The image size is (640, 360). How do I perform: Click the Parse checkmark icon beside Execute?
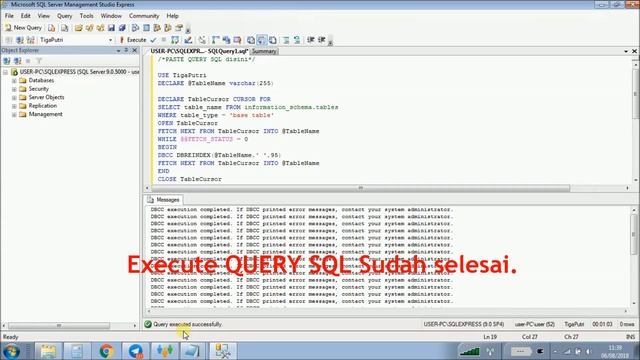click(153, 40)
